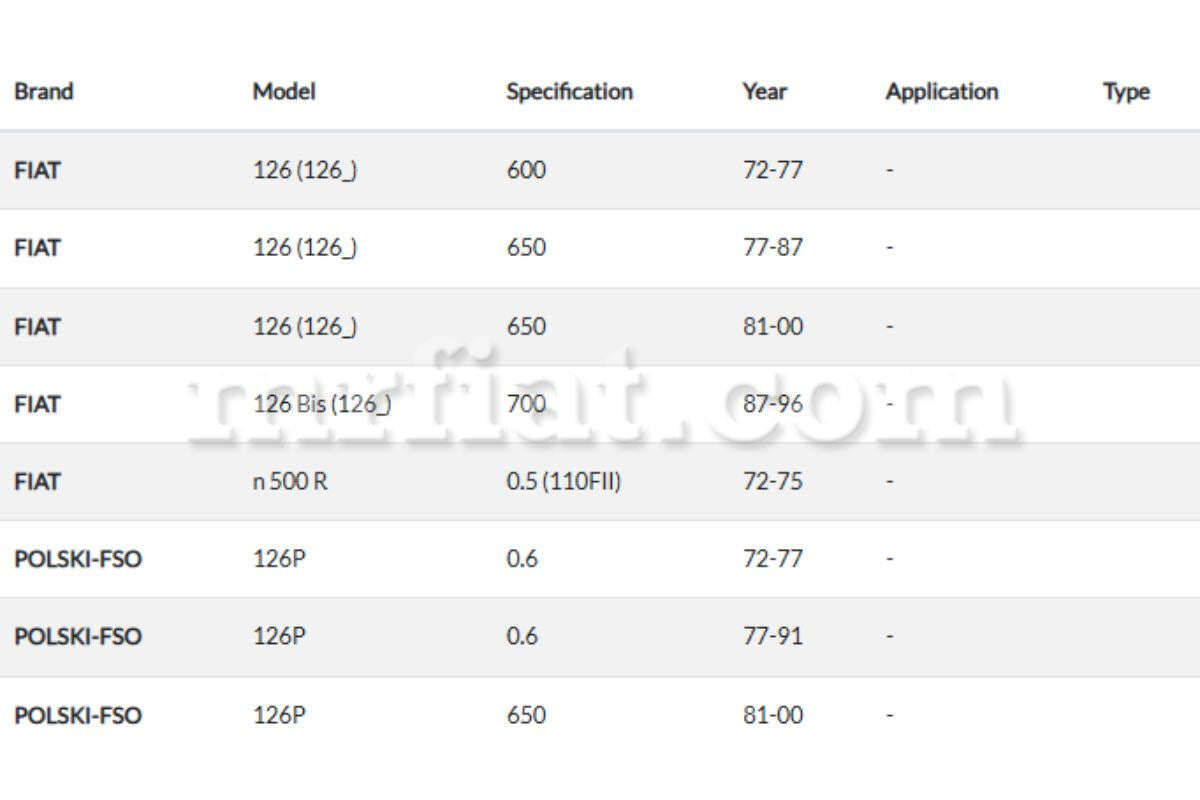Click the Model column header
The width and height of the screenshot is (1200, 800).
(284, 92)
